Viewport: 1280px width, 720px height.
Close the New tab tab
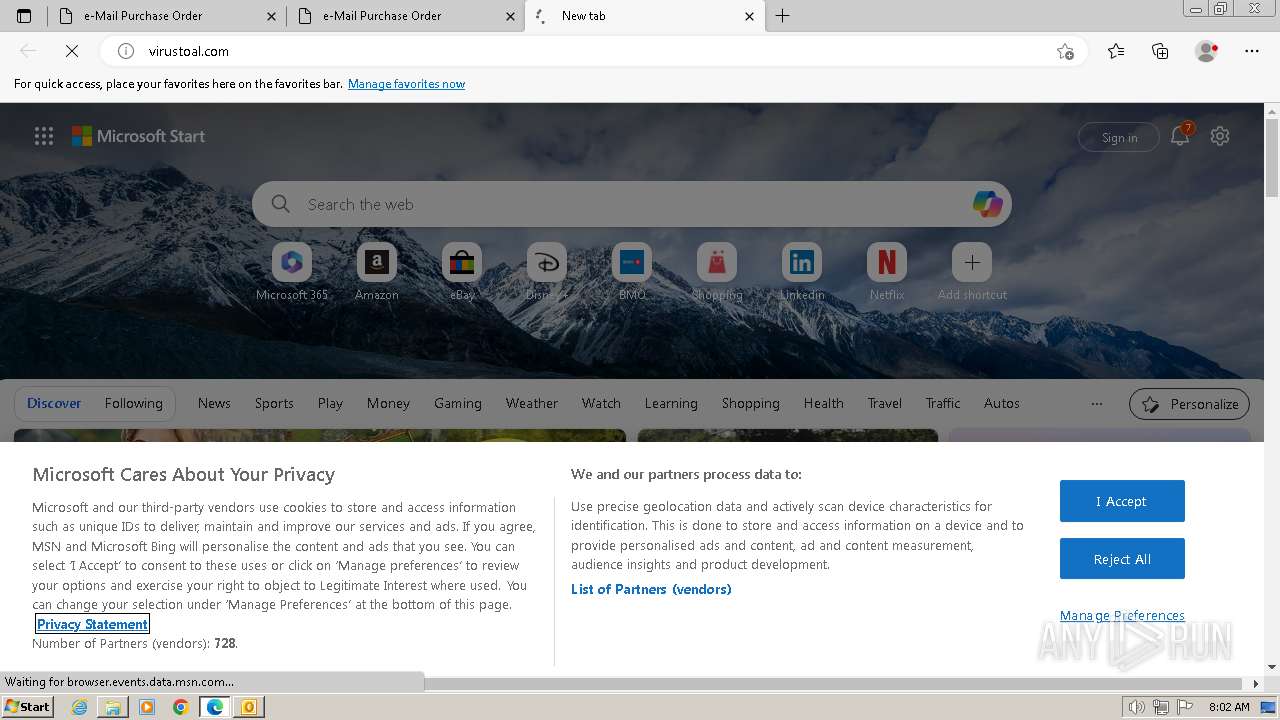click(750, 16)
